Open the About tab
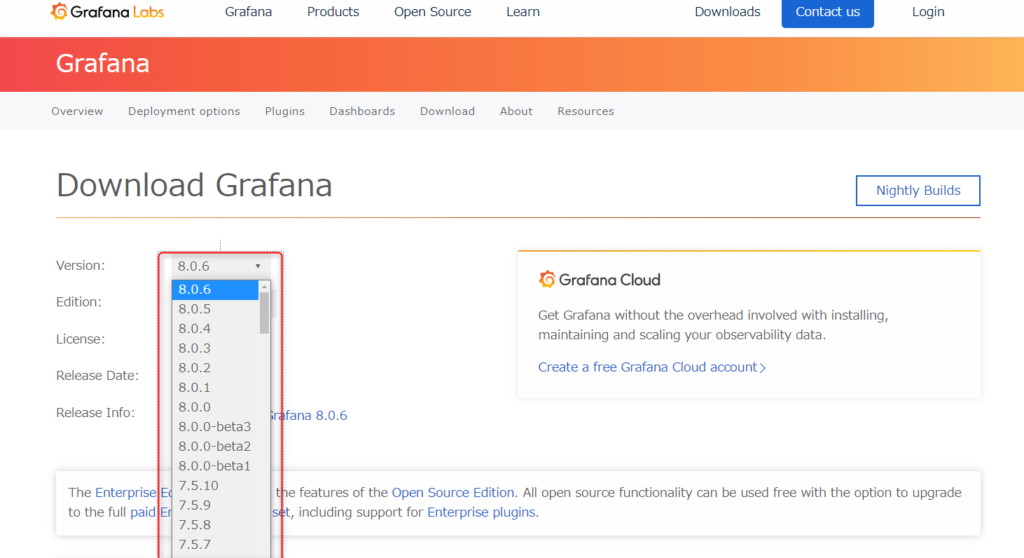This screenshot has height=558, width=1024. [x=516, y=111]
